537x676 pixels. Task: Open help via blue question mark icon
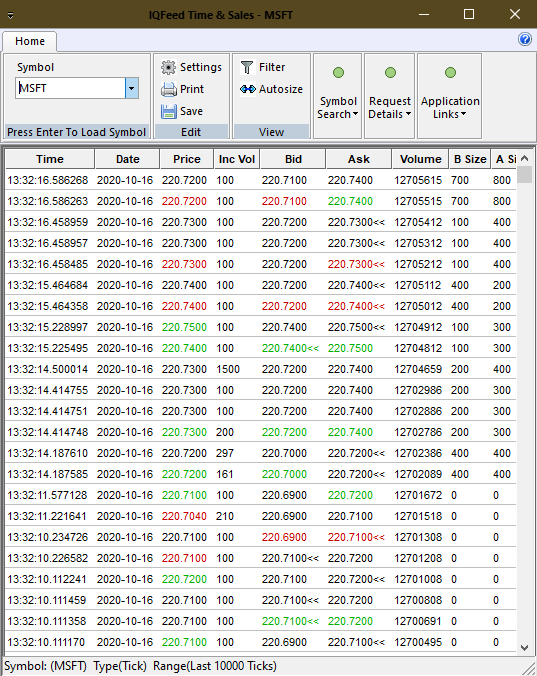[x=525, y=39]
